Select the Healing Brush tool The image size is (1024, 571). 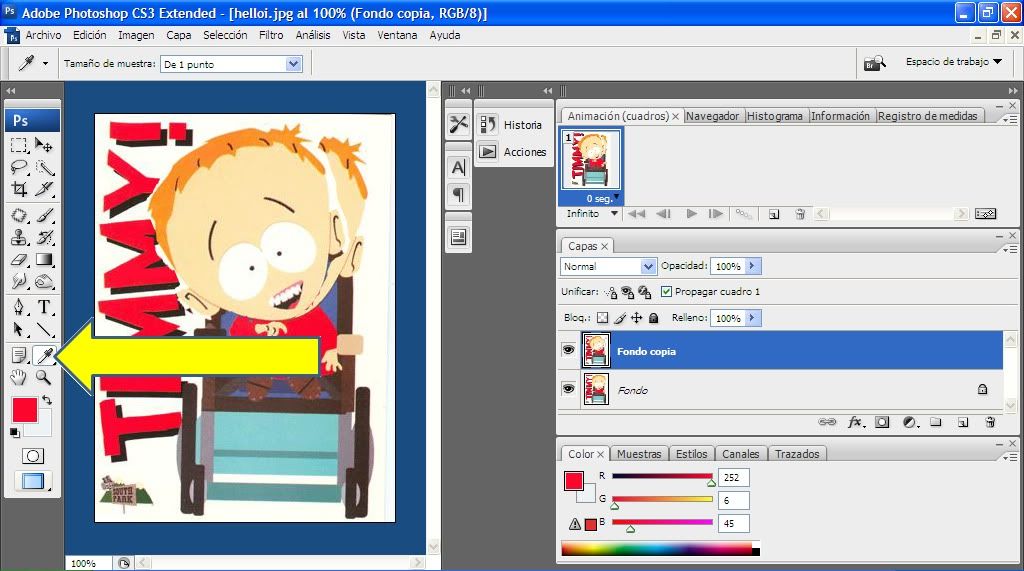(x=19, y=215)
